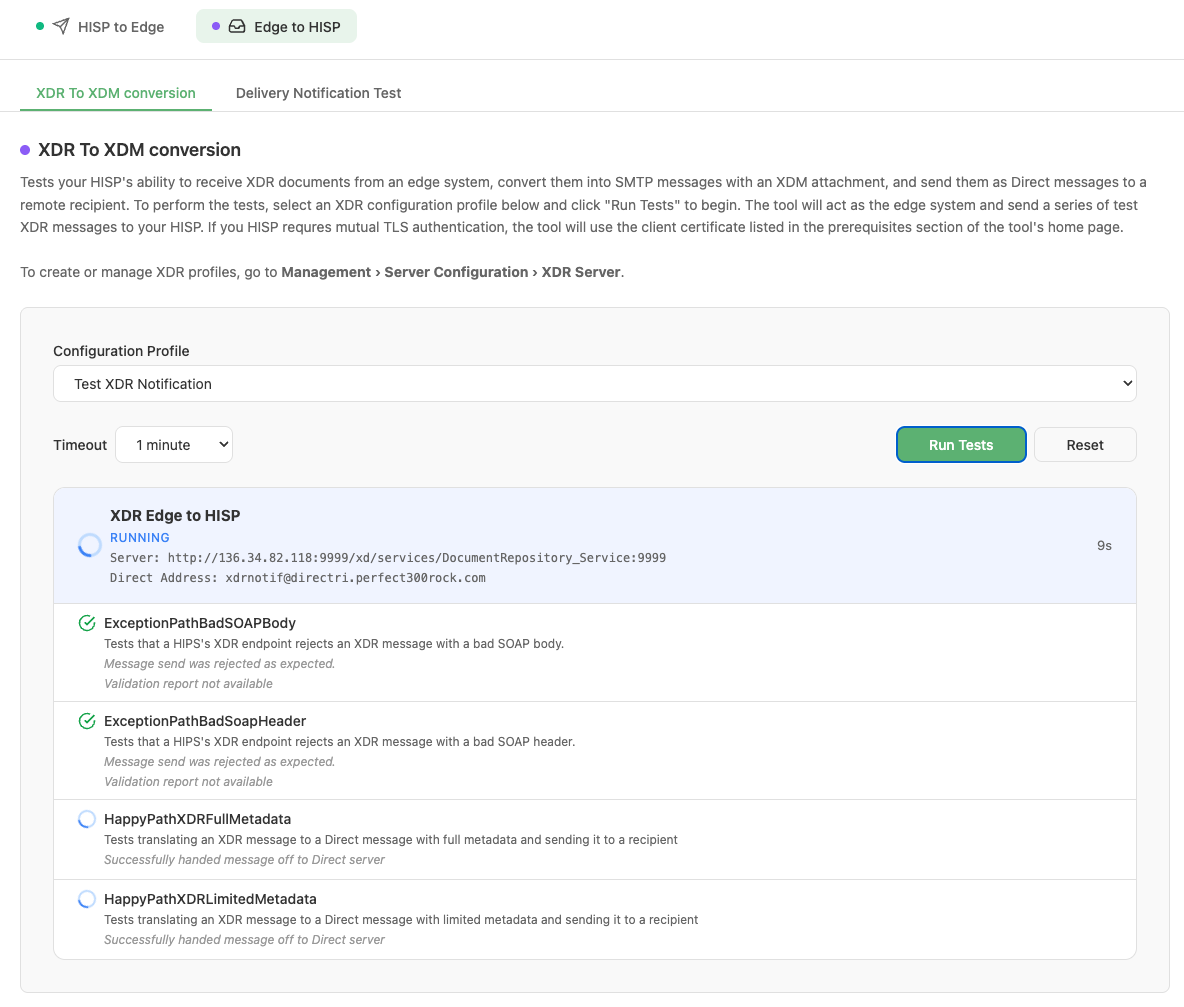Click the inbox icon beside Edge to HISP
The image size is (1184, 1007).
click(237, 26)
